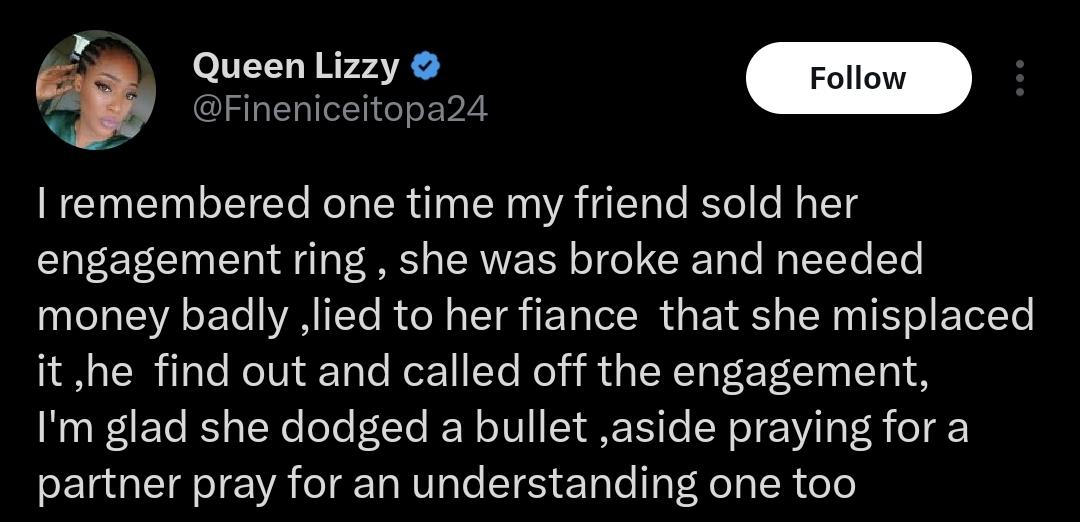The image size is (1080, 522).
Task: Click the @Fineniceitopa24 handle
Action: pos(340,108)
